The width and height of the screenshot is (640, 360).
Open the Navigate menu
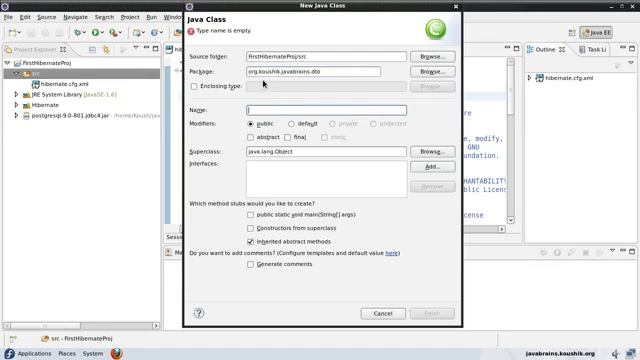pos(76,17)
